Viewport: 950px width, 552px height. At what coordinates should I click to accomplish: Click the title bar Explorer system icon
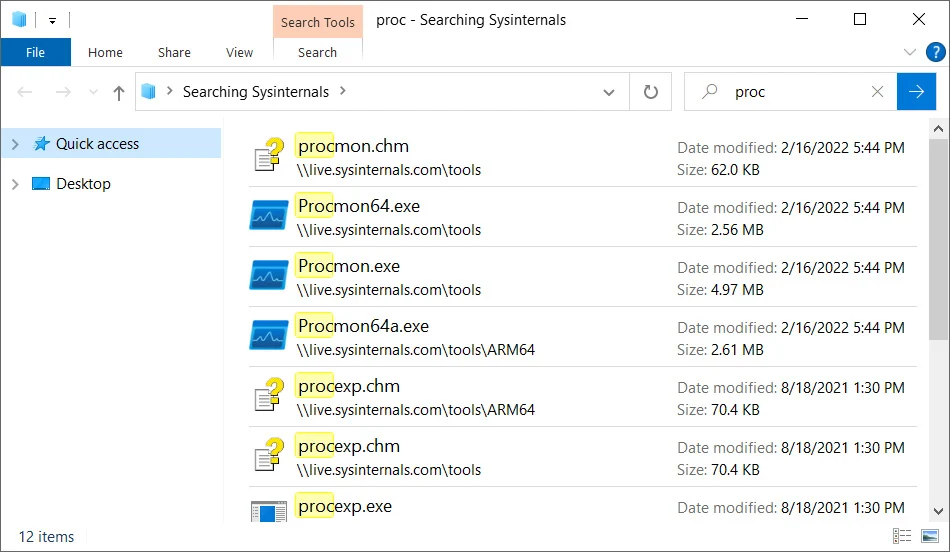click(20, 19)
